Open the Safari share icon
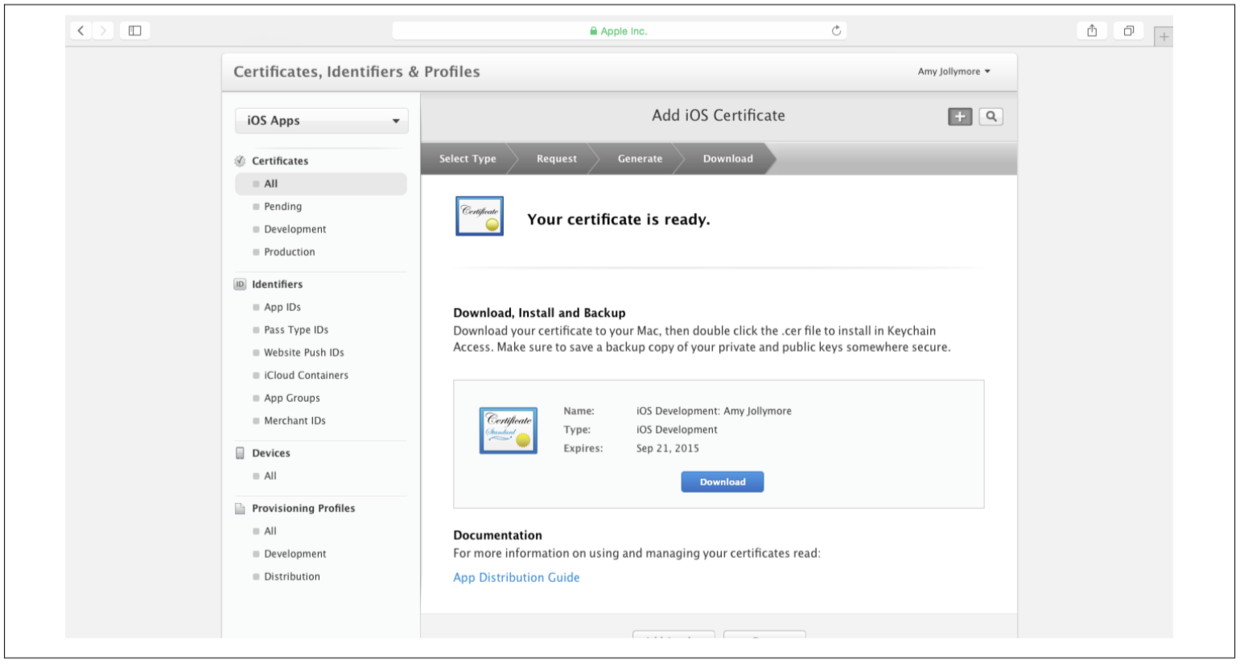Image resolution: width=1240 pixels, height=664 pixels. coord(1092,31)
